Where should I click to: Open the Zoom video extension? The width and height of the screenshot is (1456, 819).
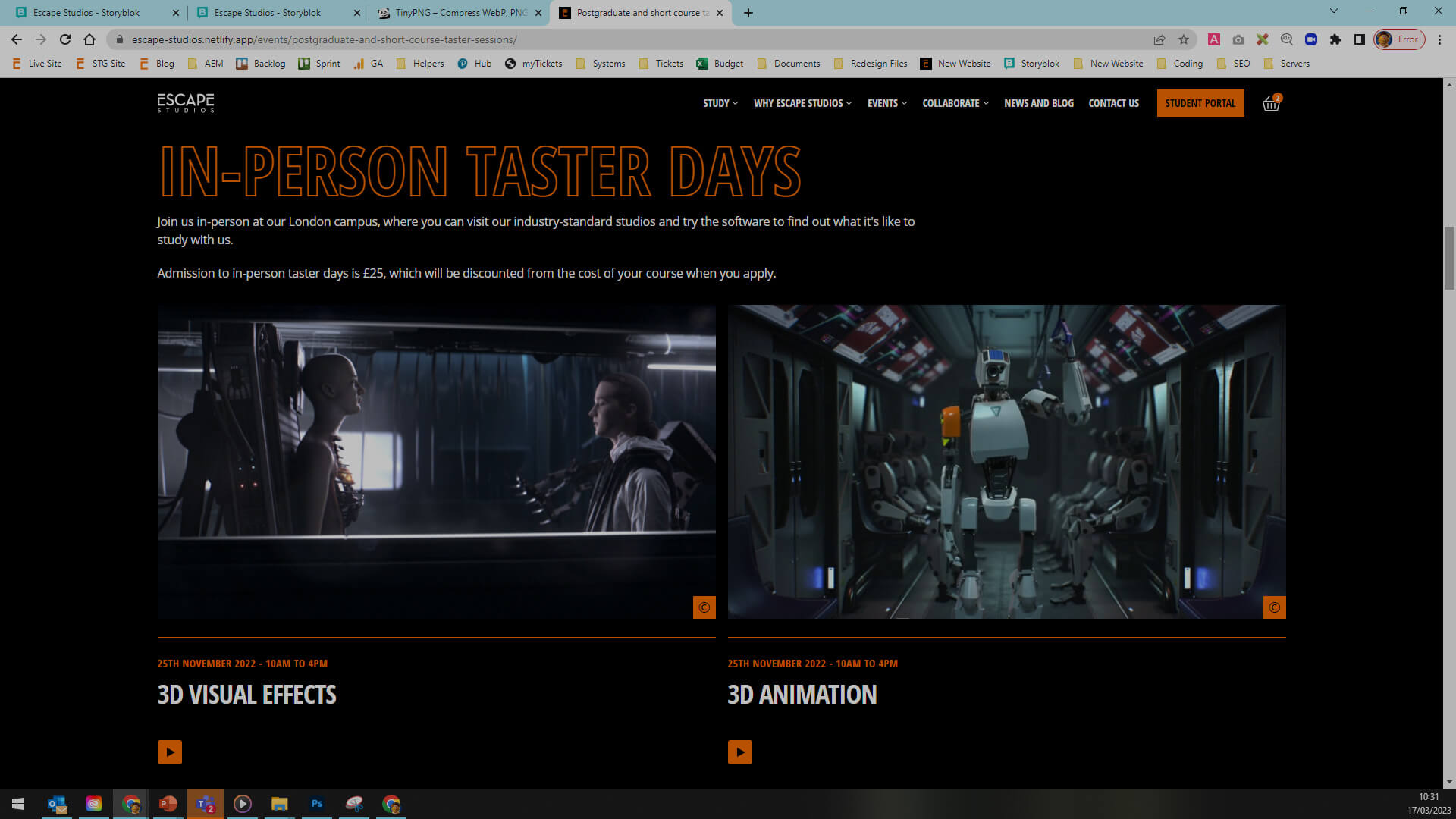coord(1311,39)
